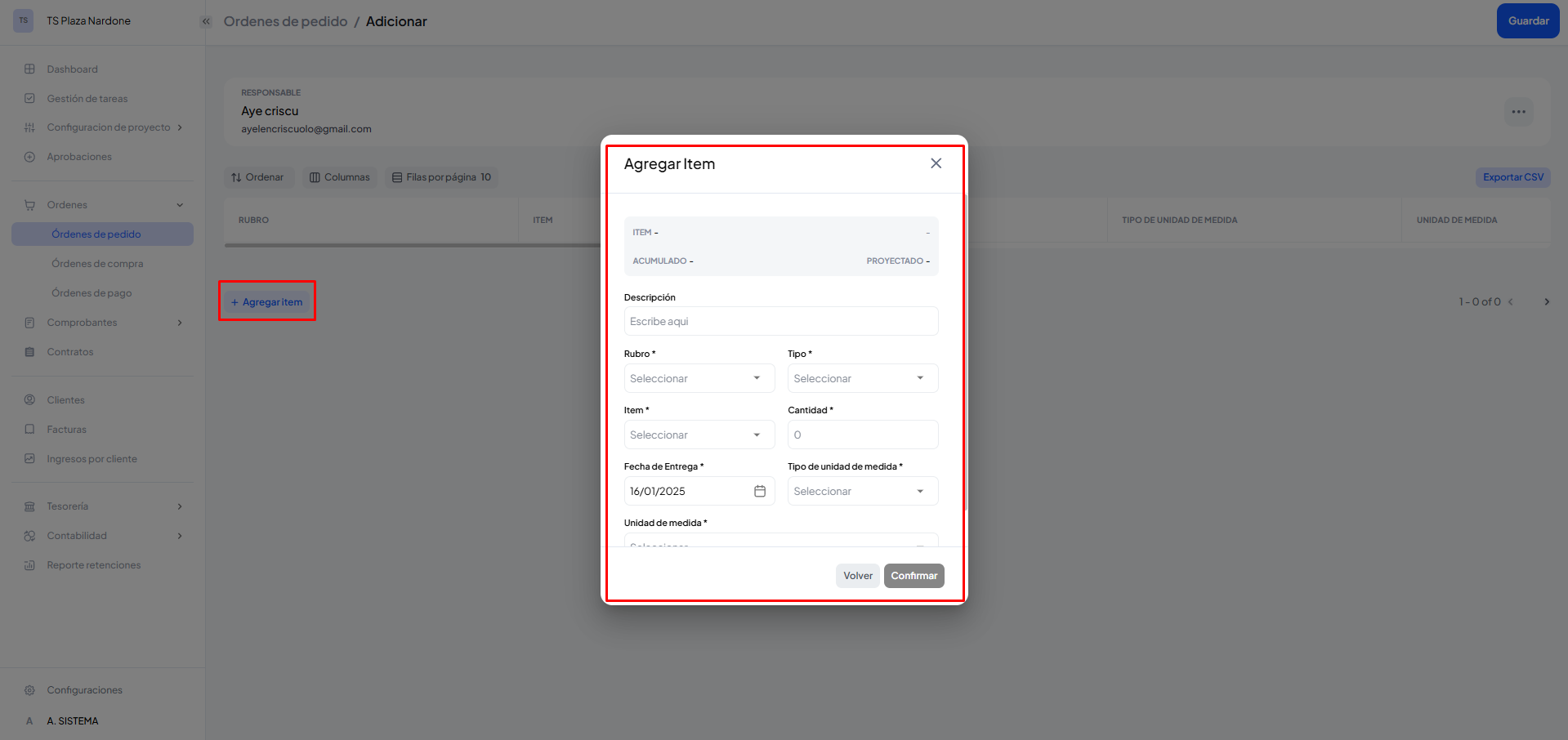Open Dashboard from sidebar
The width and height of the screenshot is (1568, 740).
point(72,69)
